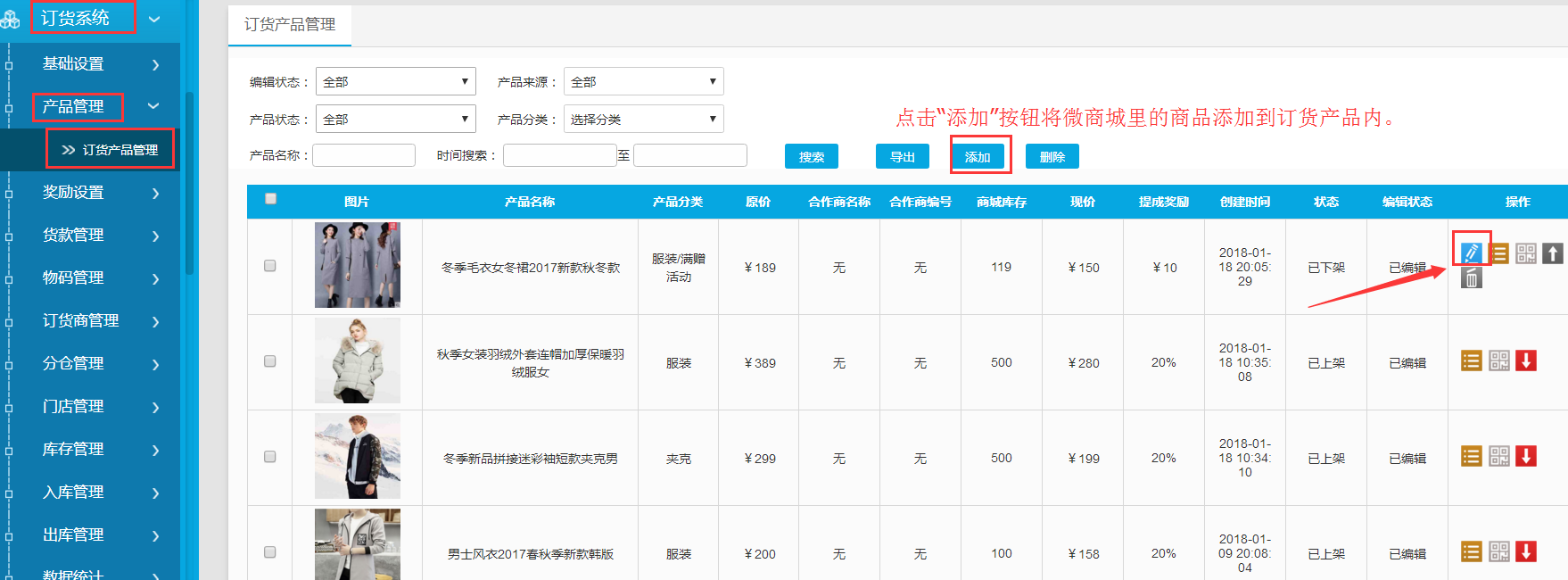Screen dimensions: 1568x580
Task: Click product name 男士风衣2017春秋季新款韩版
Action: pyautogui.click(x=531, y=554)
